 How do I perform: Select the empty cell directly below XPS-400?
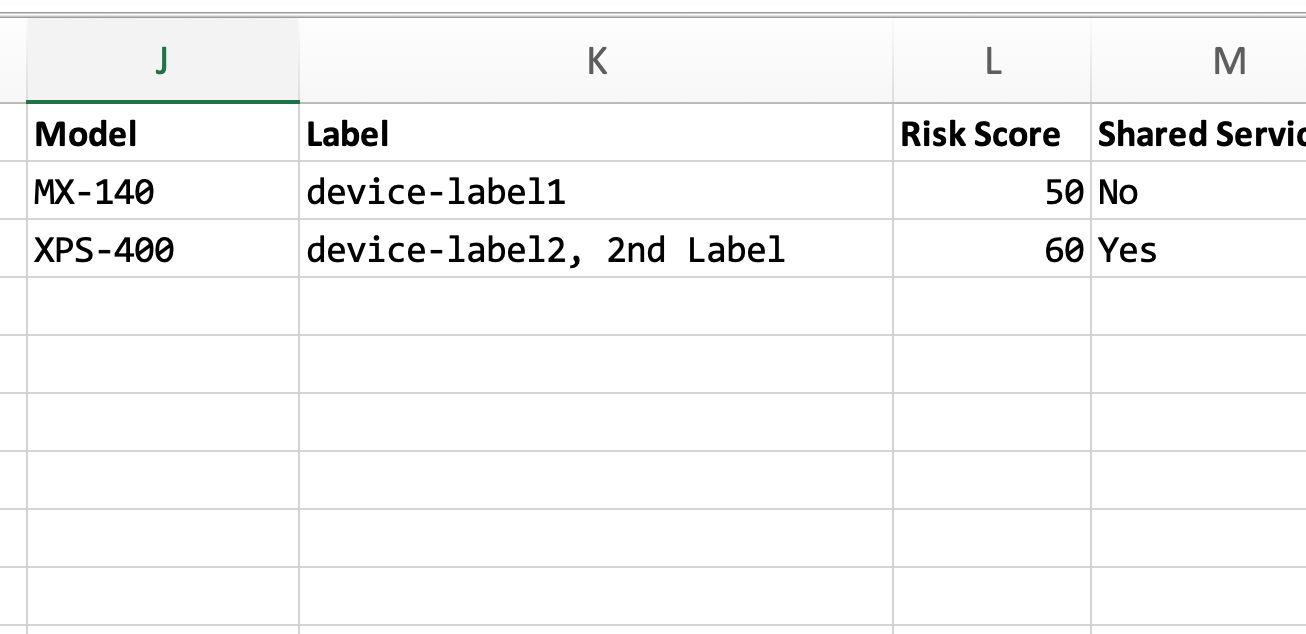162,307
